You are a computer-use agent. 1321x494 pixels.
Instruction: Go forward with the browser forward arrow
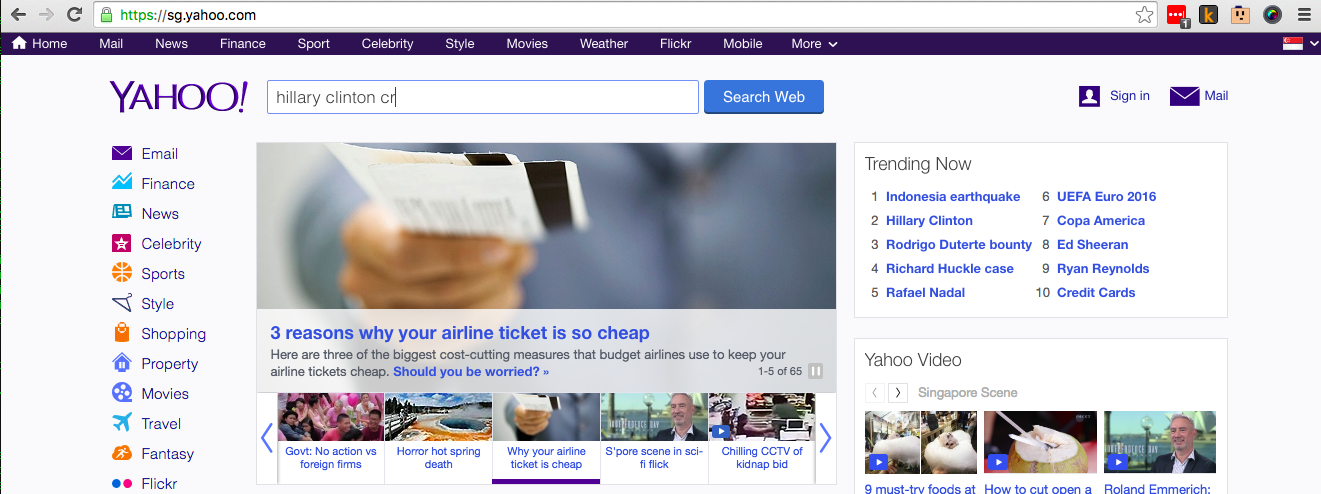[46, 15]
